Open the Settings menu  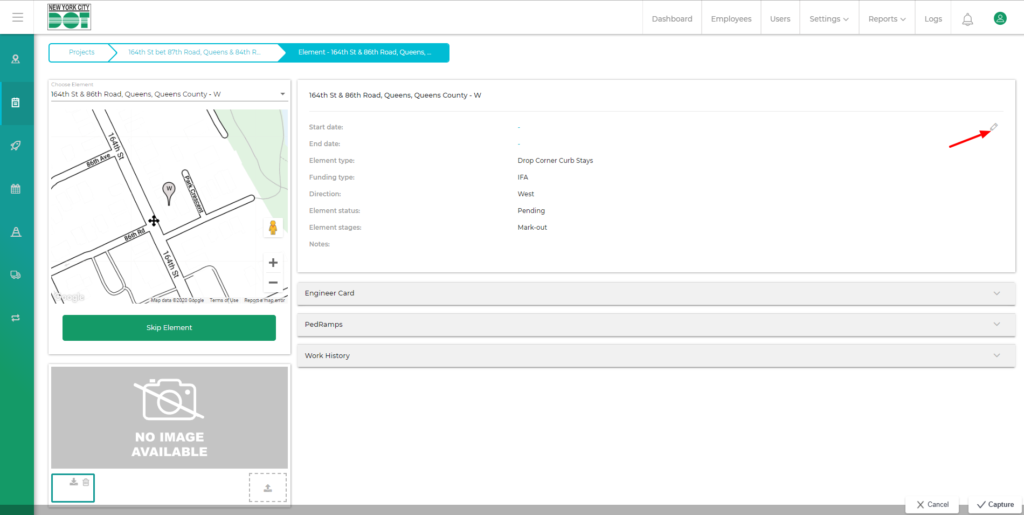pyautogui.click(x=828, y=19)
